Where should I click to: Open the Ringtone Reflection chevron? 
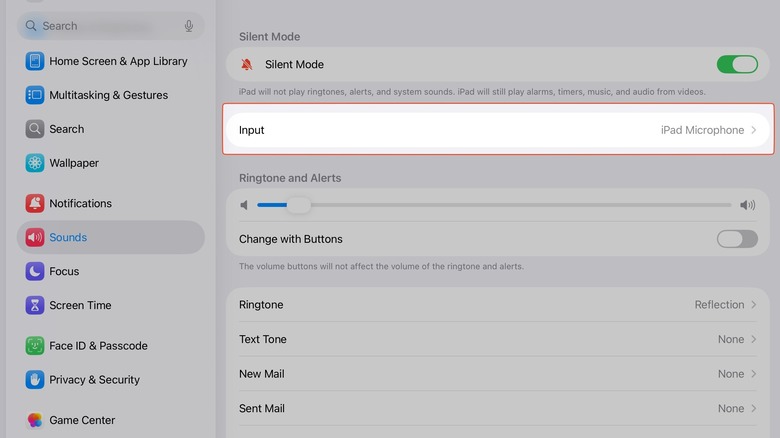[x=753, y=305]
